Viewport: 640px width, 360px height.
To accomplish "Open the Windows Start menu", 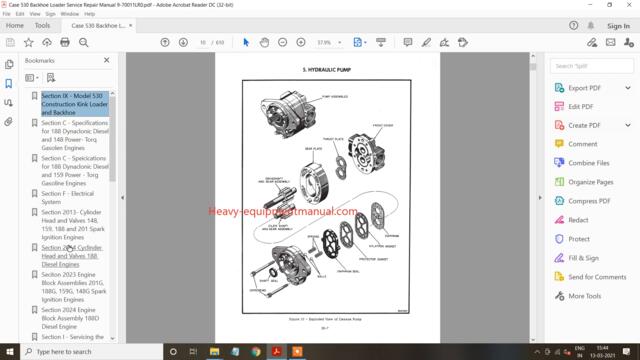I will coord(10,351).
